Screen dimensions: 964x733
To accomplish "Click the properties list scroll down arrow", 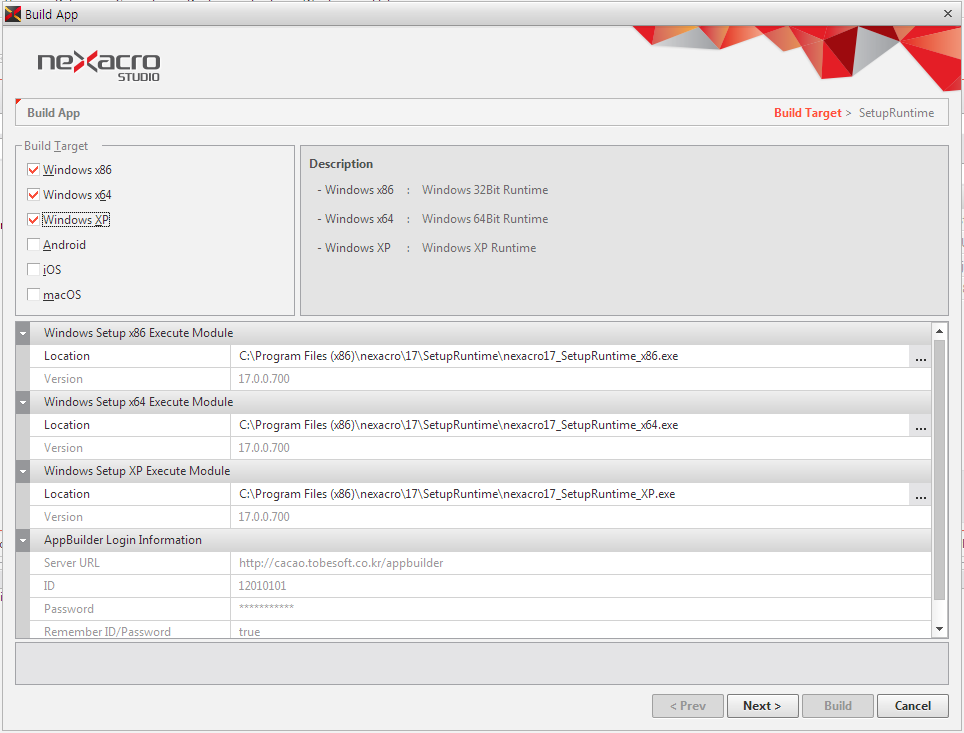I will [x=939, y=628].
